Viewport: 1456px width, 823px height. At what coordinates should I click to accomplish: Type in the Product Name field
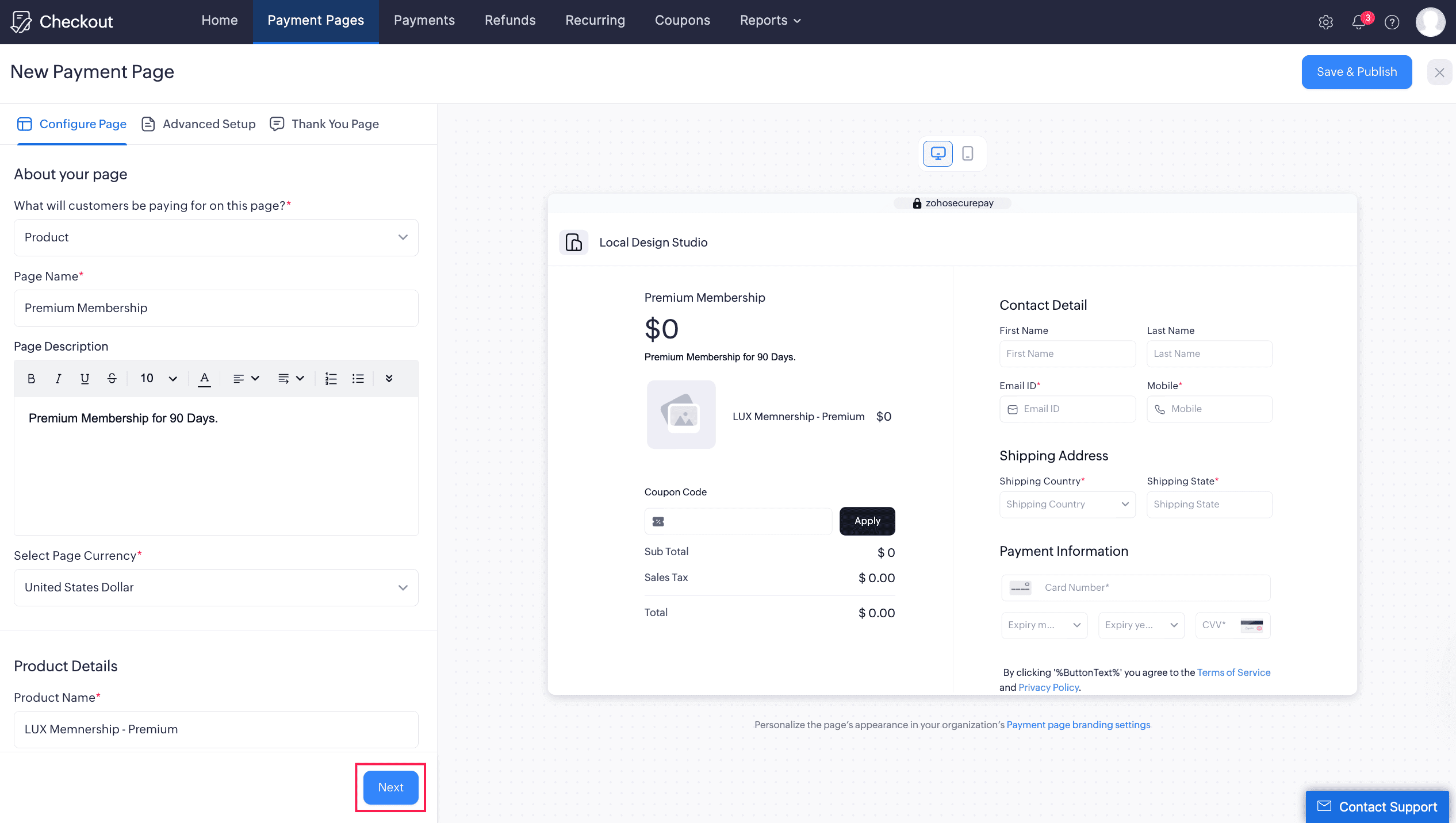(216, 729)
